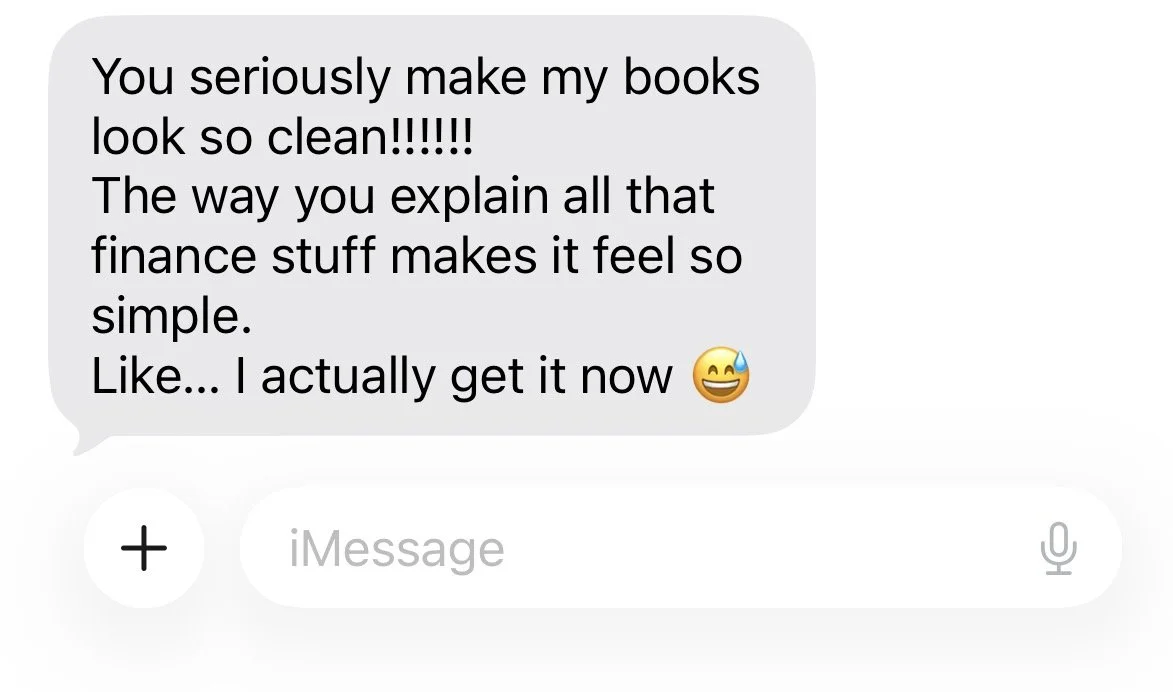Click the word "Like..." starting the last line

156,375
